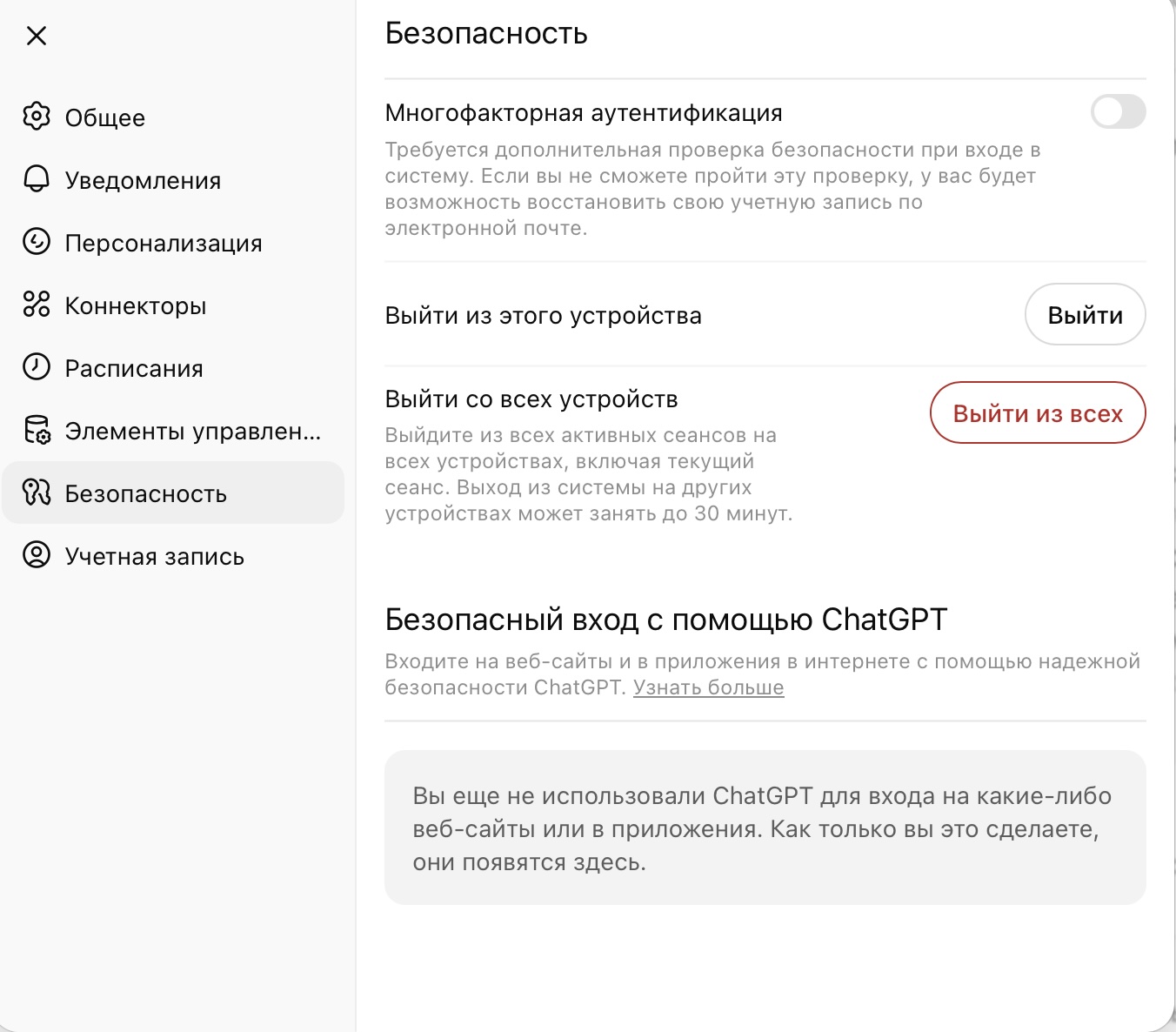
Task: Close the settings dialog with X
Action: [37, 36]
